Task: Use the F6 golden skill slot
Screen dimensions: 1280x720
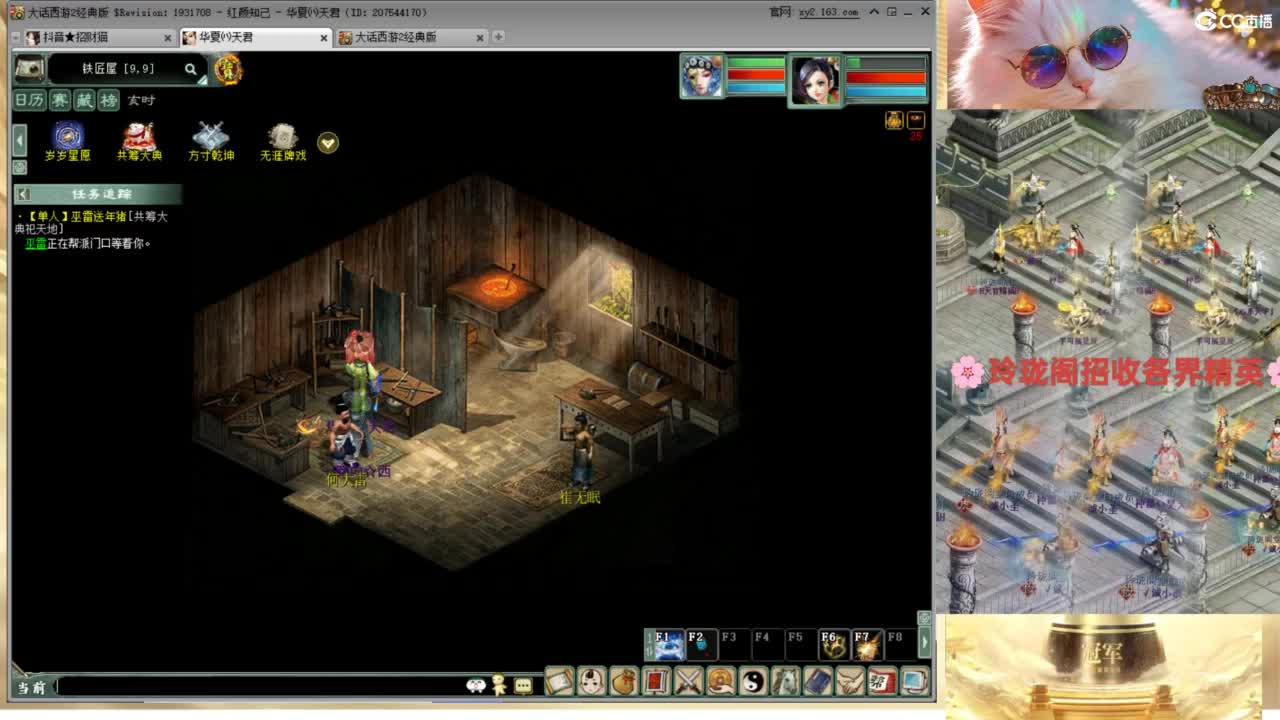Action: pos(834,644)
